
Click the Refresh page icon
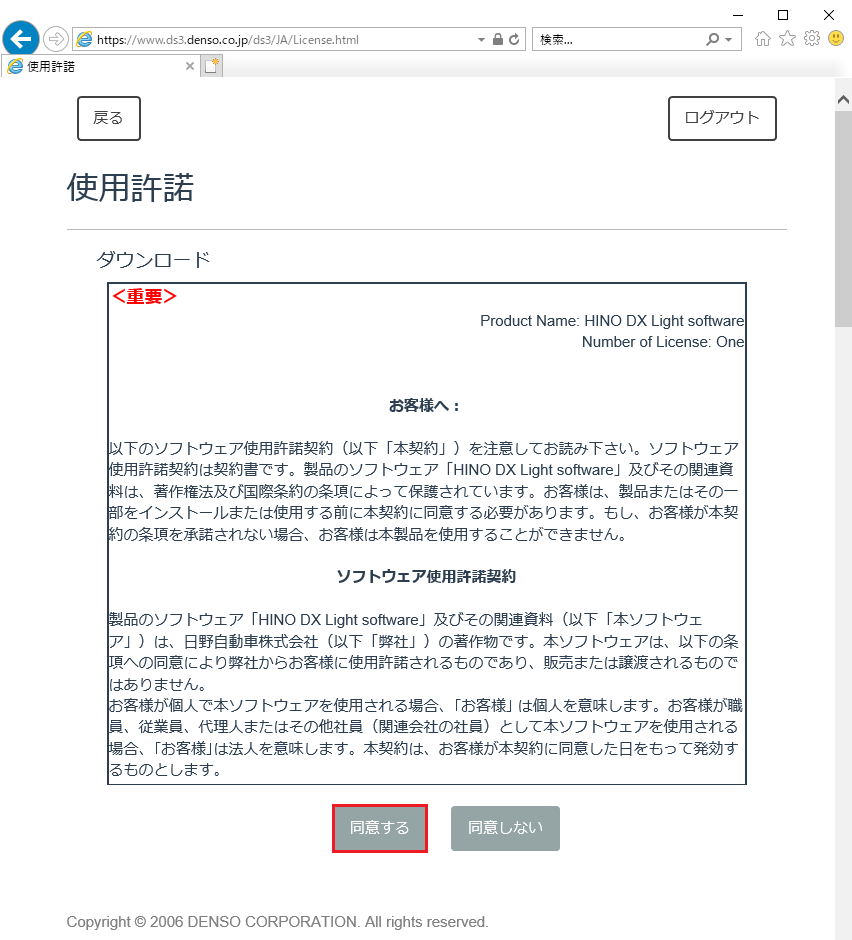point(514,40)
